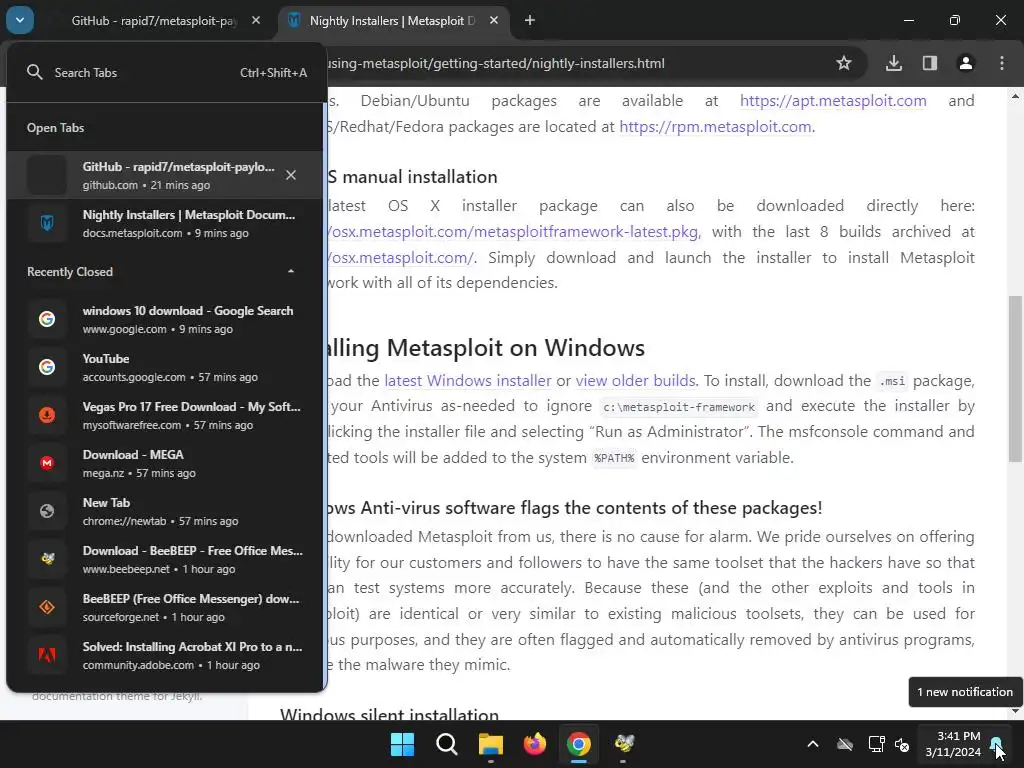Click the orange Vegas Pro download favicon
The image size is (1024, 768).
tap(47, 415)
